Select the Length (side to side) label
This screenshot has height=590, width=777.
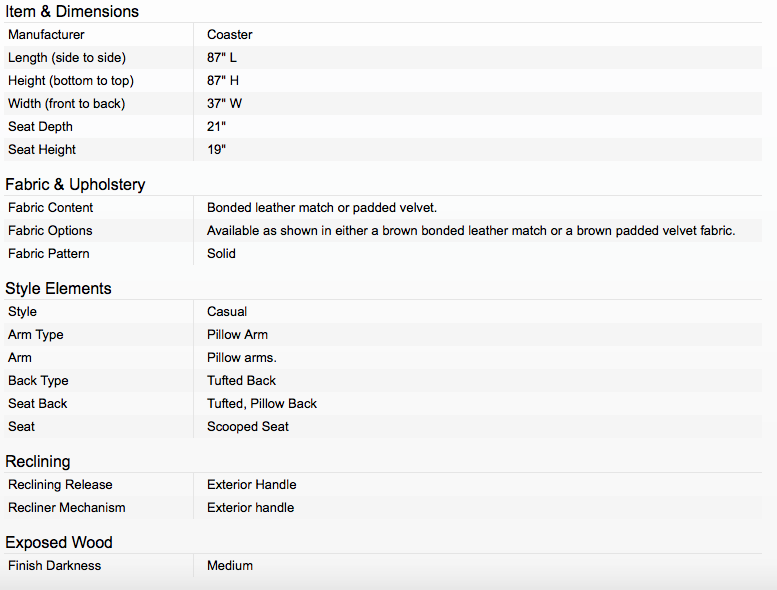pos(67,57)
